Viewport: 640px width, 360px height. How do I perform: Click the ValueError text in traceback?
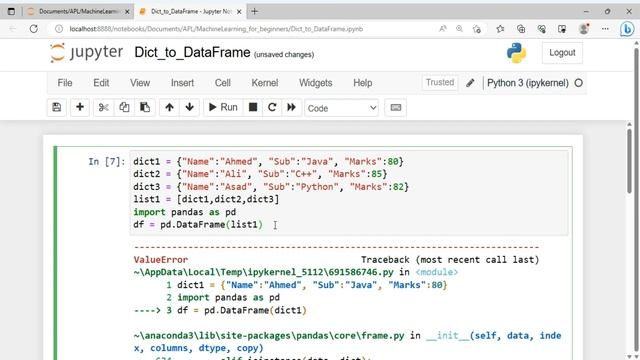(160, 260)
